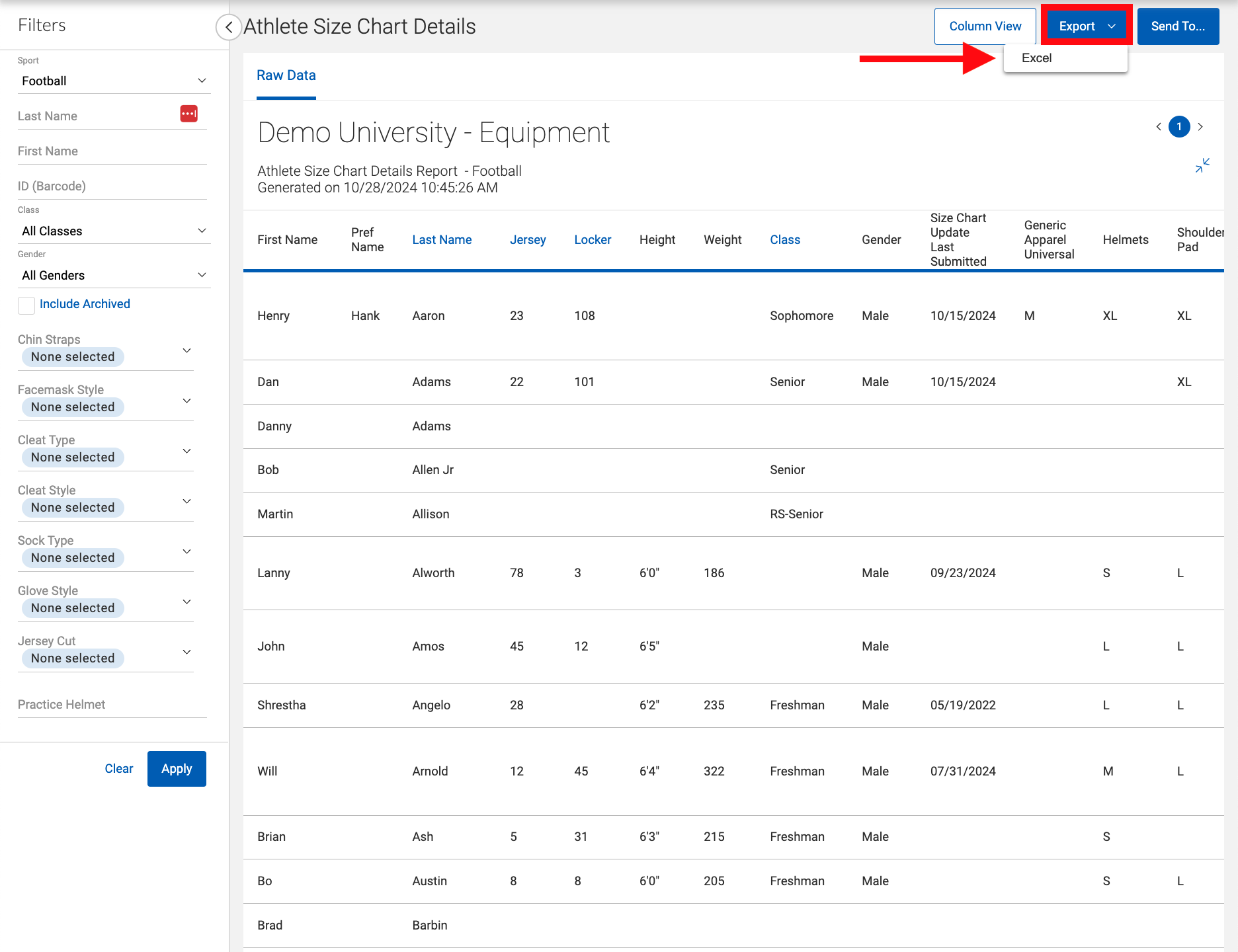Click the Column View button
This screenshot has height=952, width=1238.
985,26
